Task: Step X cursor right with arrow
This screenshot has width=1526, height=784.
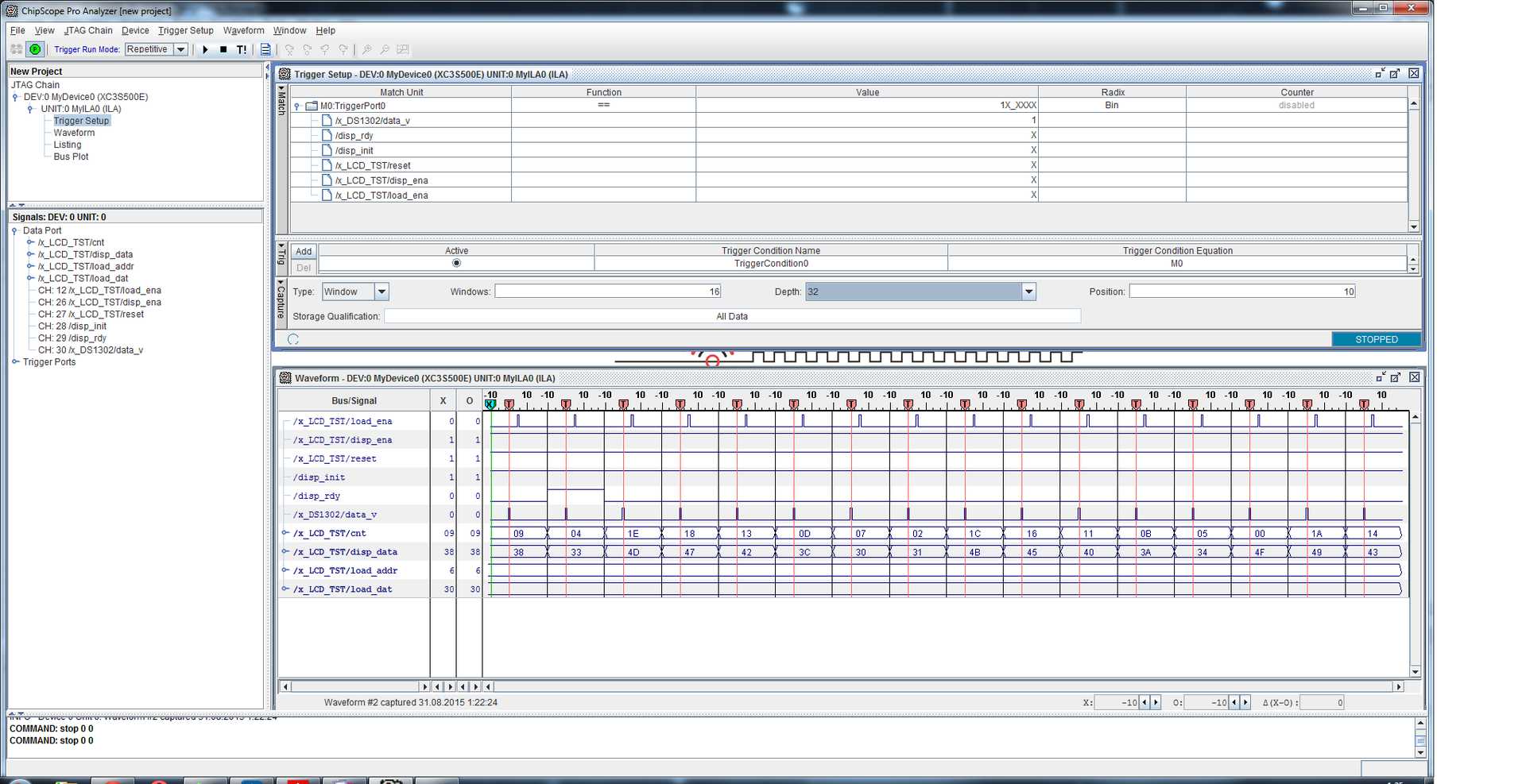Action: tap(1156, 702)
